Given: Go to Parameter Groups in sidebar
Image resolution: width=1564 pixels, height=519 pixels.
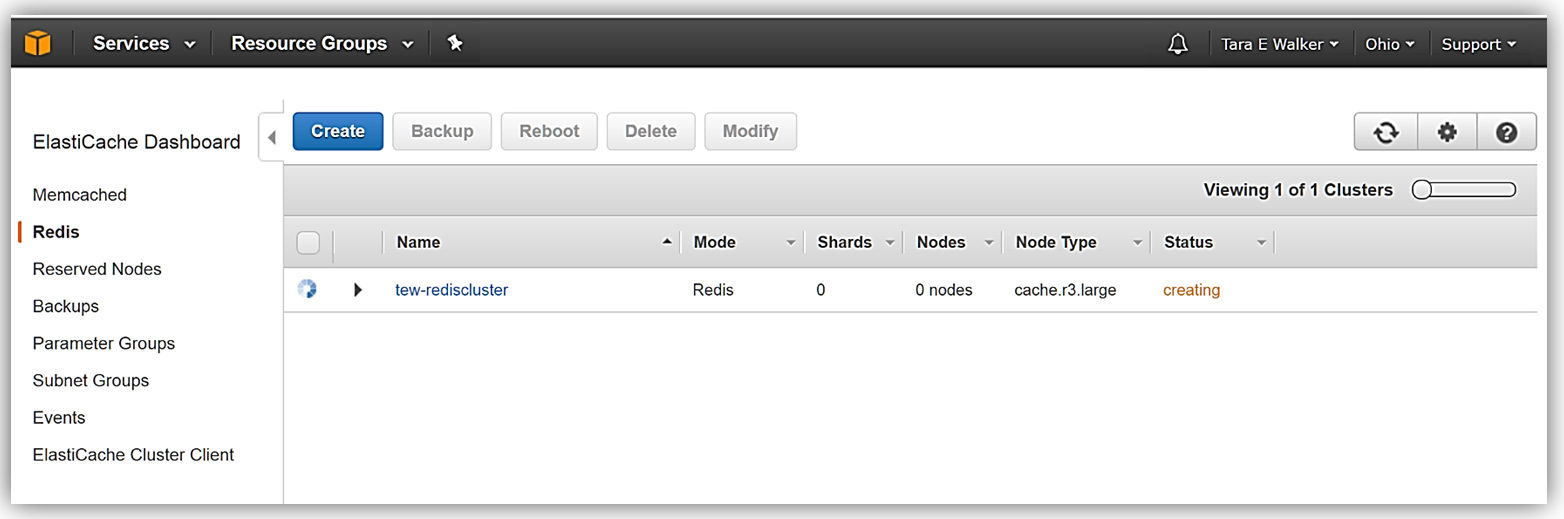Looking at the screenshot, I should 104,343.
